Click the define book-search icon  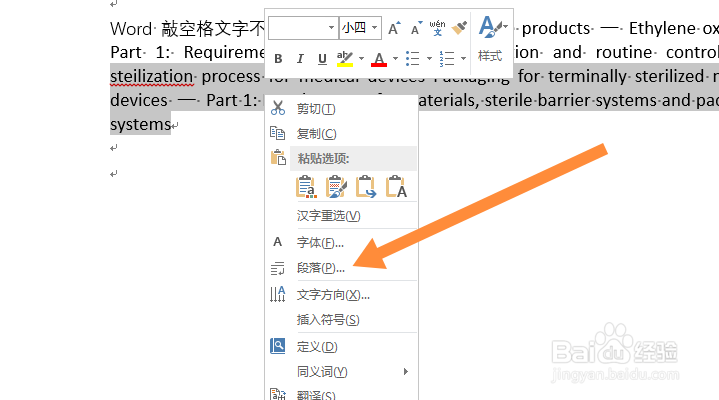pyautogui.click(x=277, y=346)
